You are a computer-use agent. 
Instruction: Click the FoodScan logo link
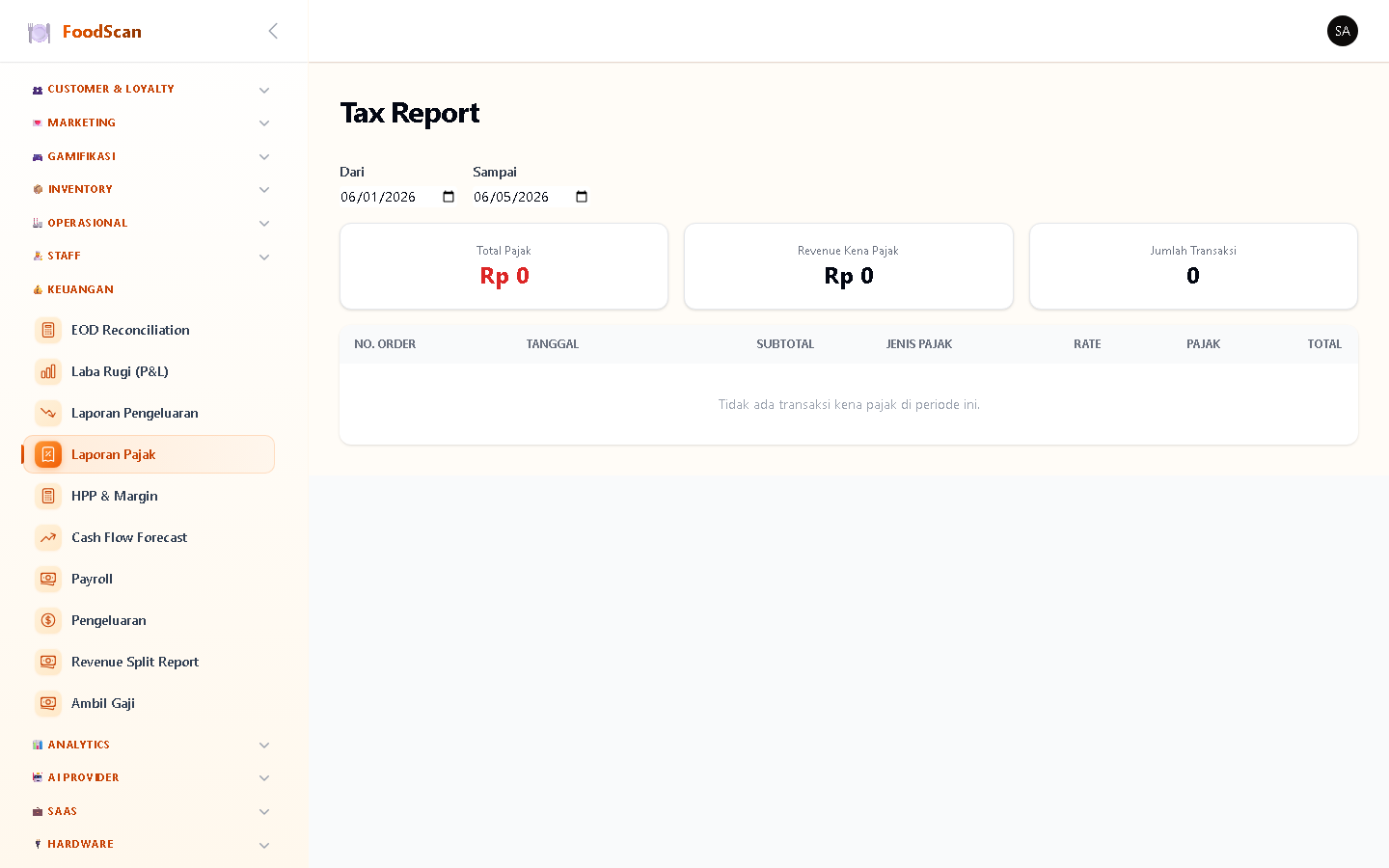[x=85, y=32]
